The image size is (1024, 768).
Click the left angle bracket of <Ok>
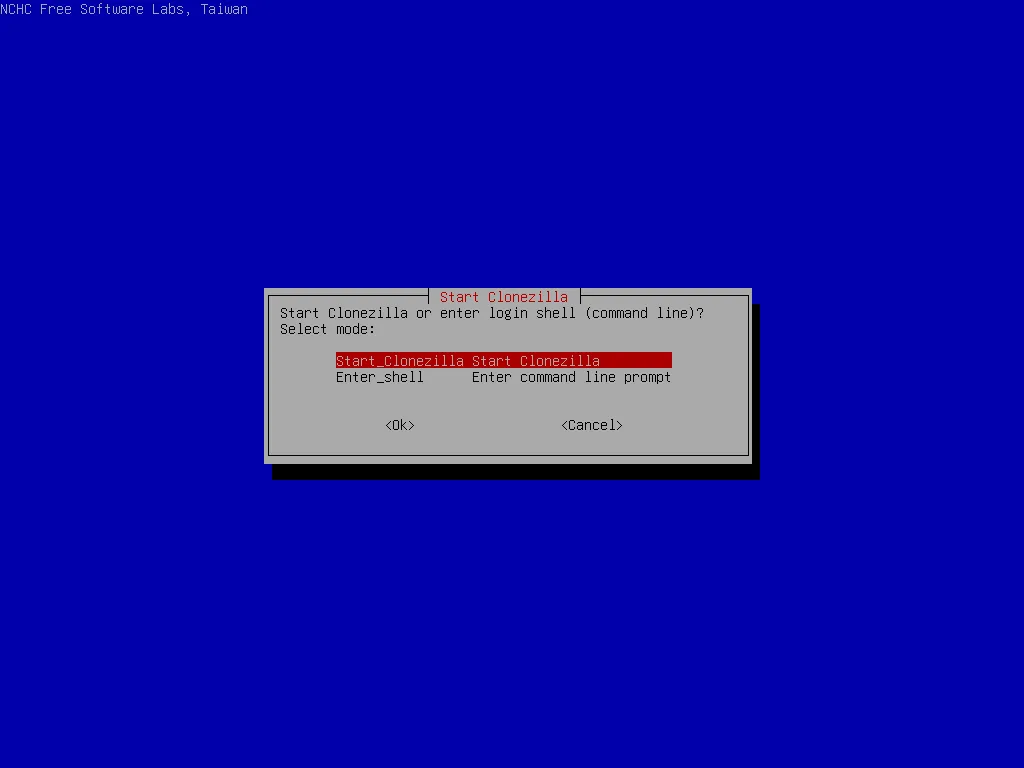coord(388,425)
